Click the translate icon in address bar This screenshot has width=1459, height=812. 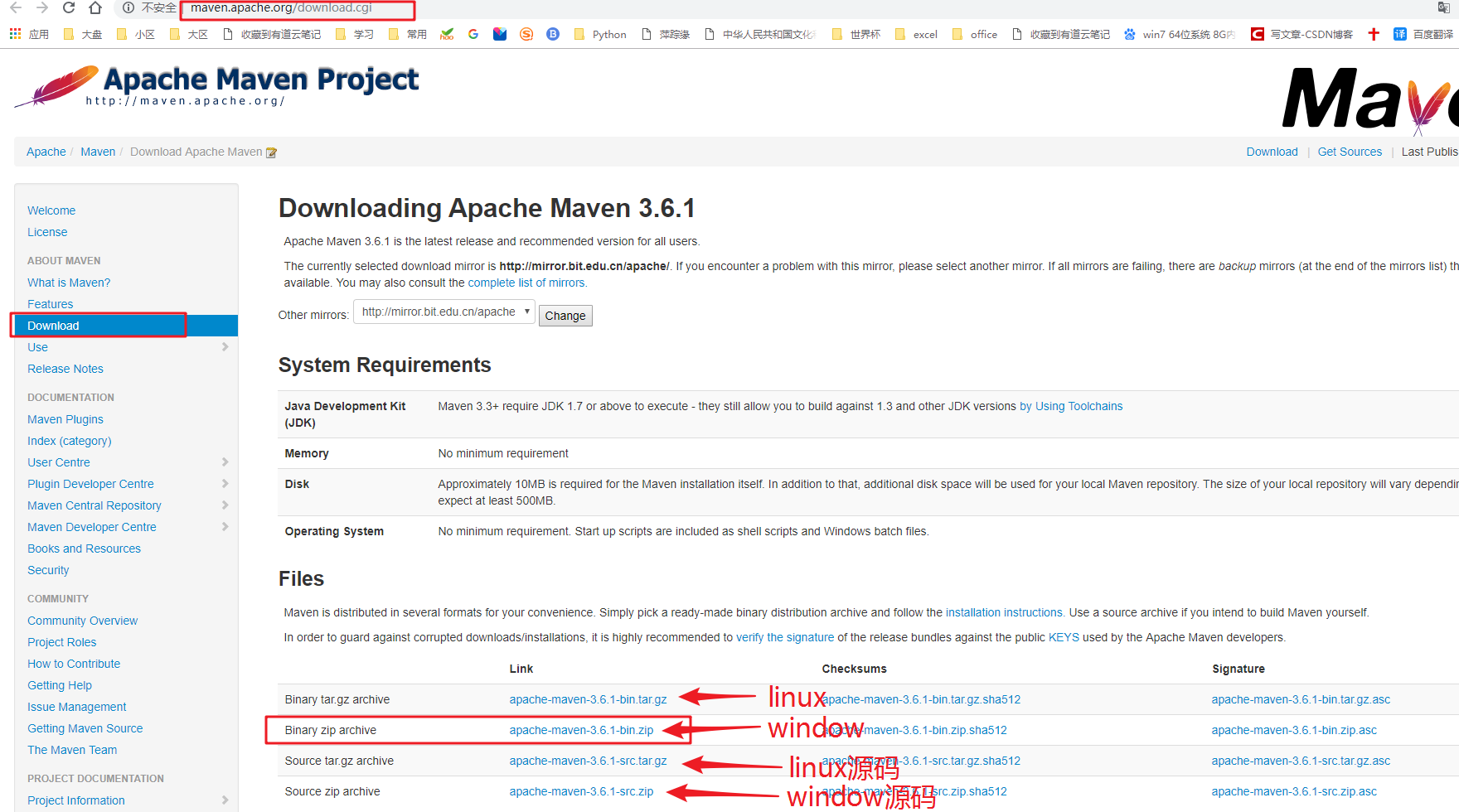1443,7
